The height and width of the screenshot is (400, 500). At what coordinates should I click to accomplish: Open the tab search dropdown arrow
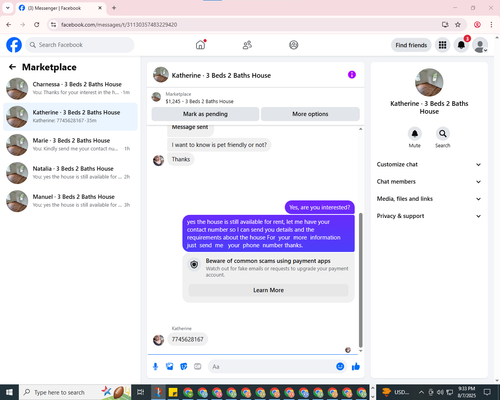pyautogui.click(x=8, y=8)
